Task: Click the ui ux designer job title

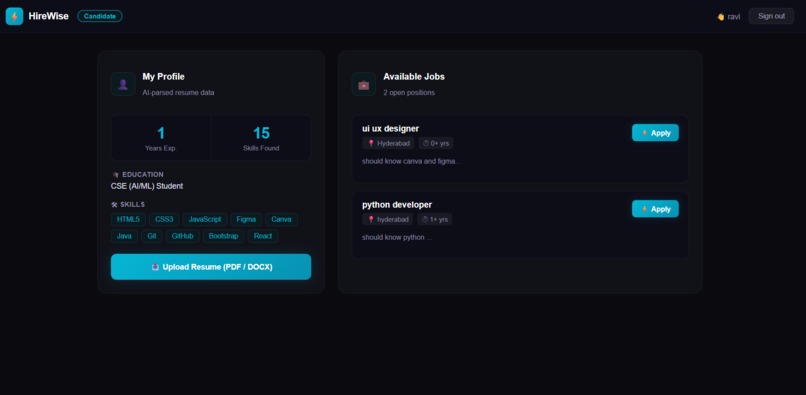Action: point(391,129)
